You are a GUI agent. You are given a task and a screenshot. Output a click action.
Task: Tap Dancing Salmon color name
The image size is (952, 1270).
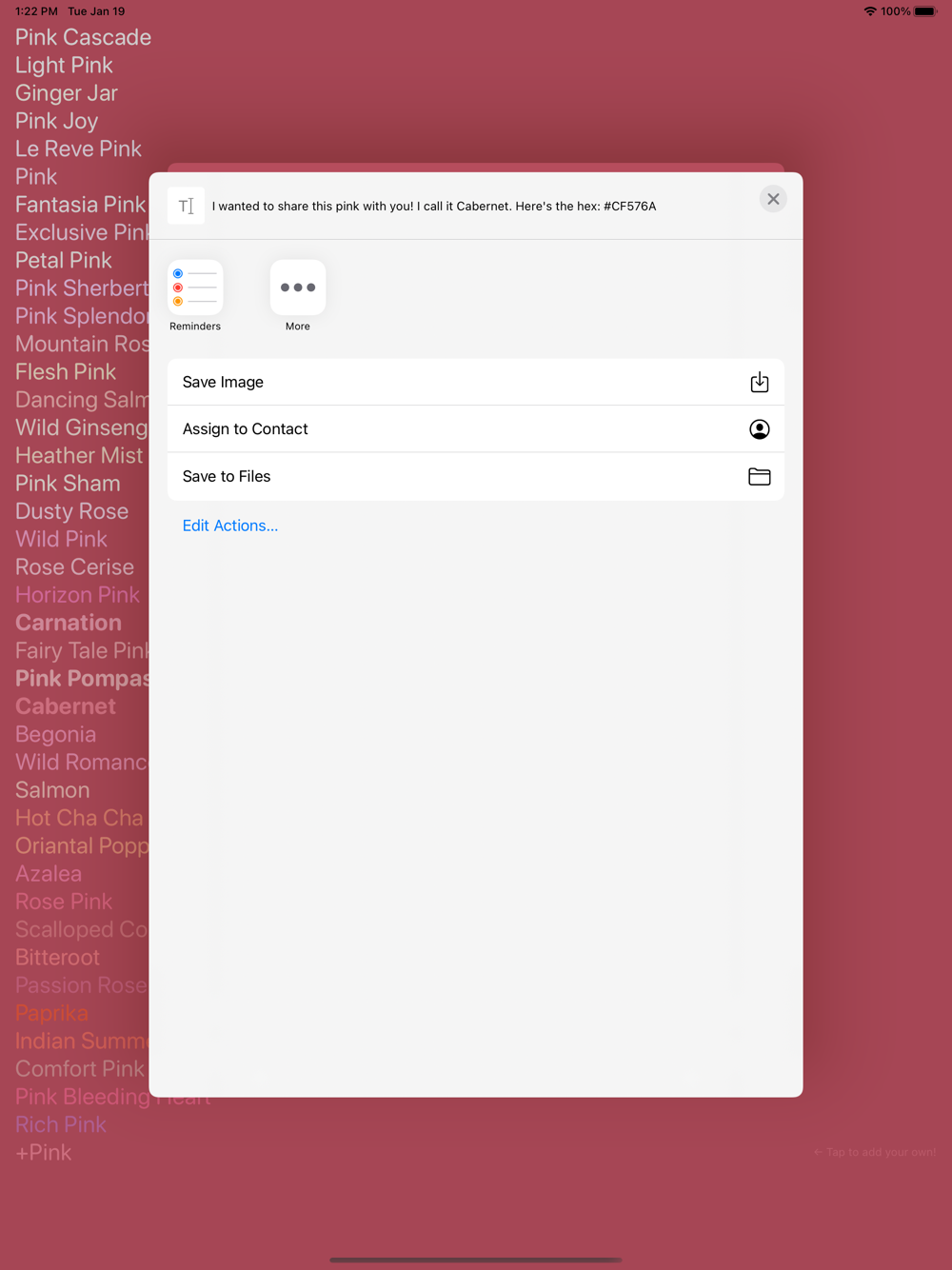coord(82,400)
